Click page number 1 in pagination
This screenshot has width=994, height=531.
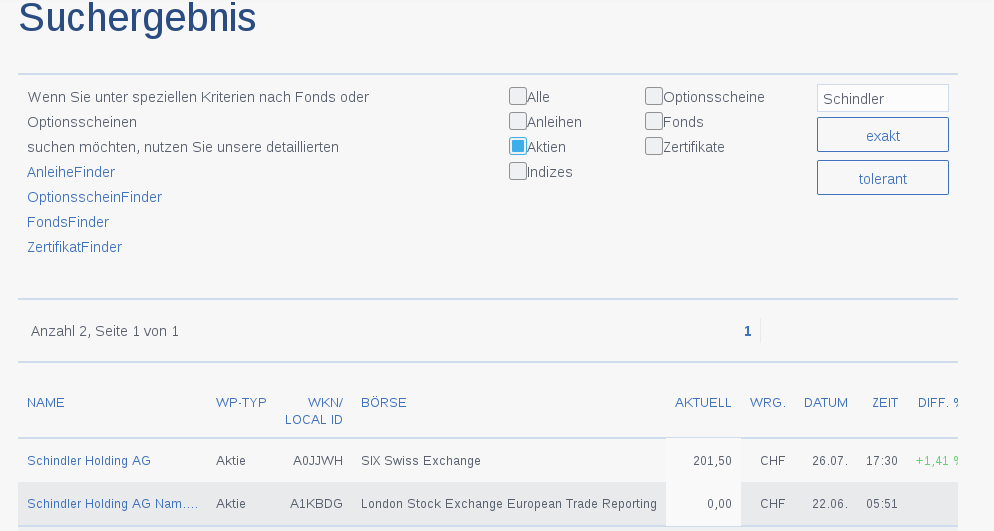747,331
